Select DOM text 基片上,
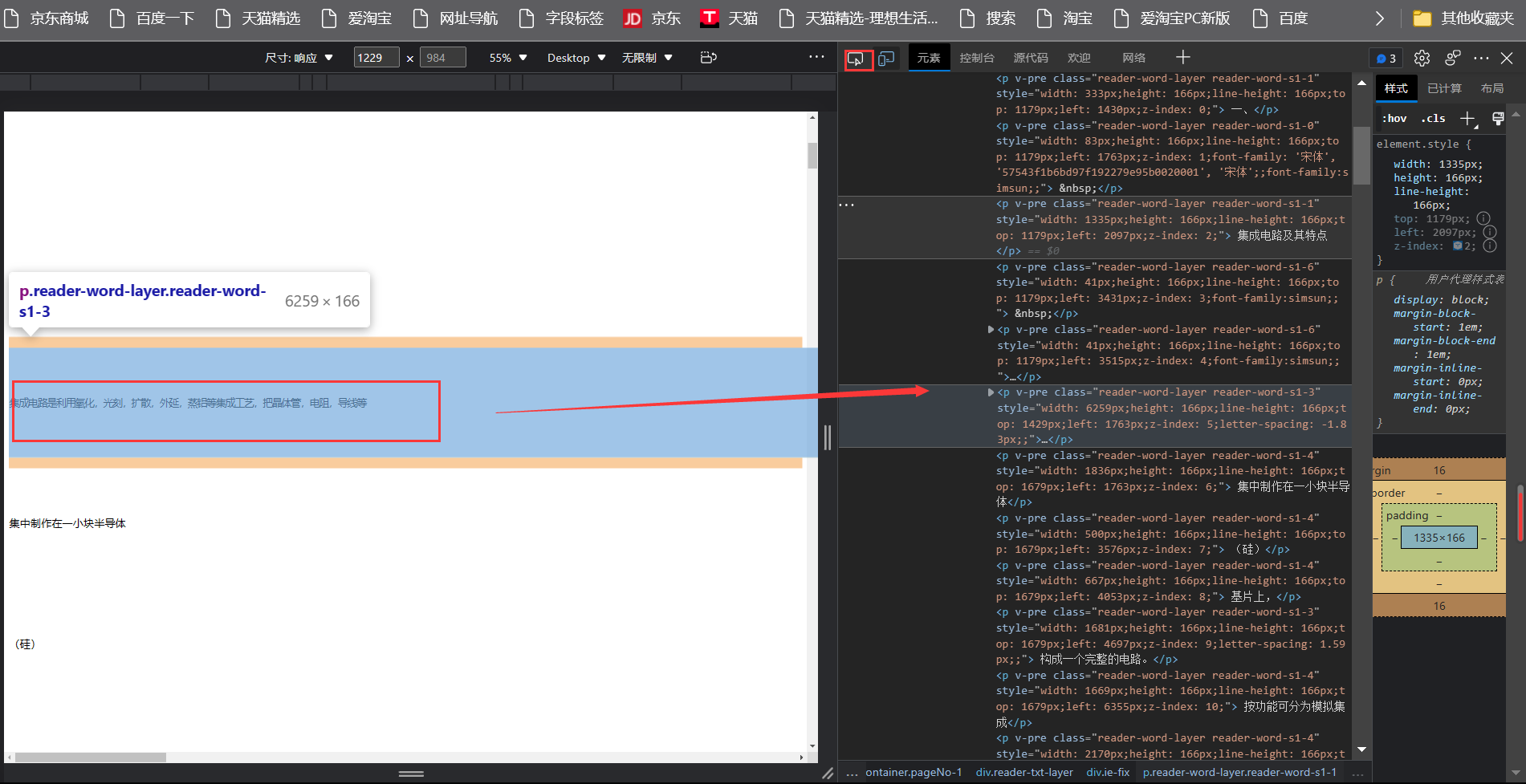Screen dimensions: 1526x784 (1251, 597)
